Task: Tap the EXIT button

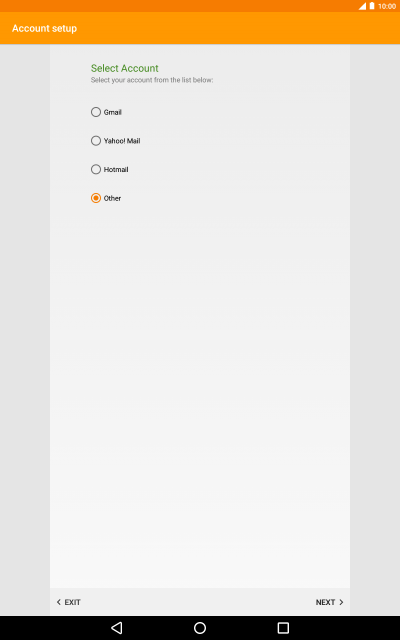Action: pyautogui.click(x=69, y=602)
